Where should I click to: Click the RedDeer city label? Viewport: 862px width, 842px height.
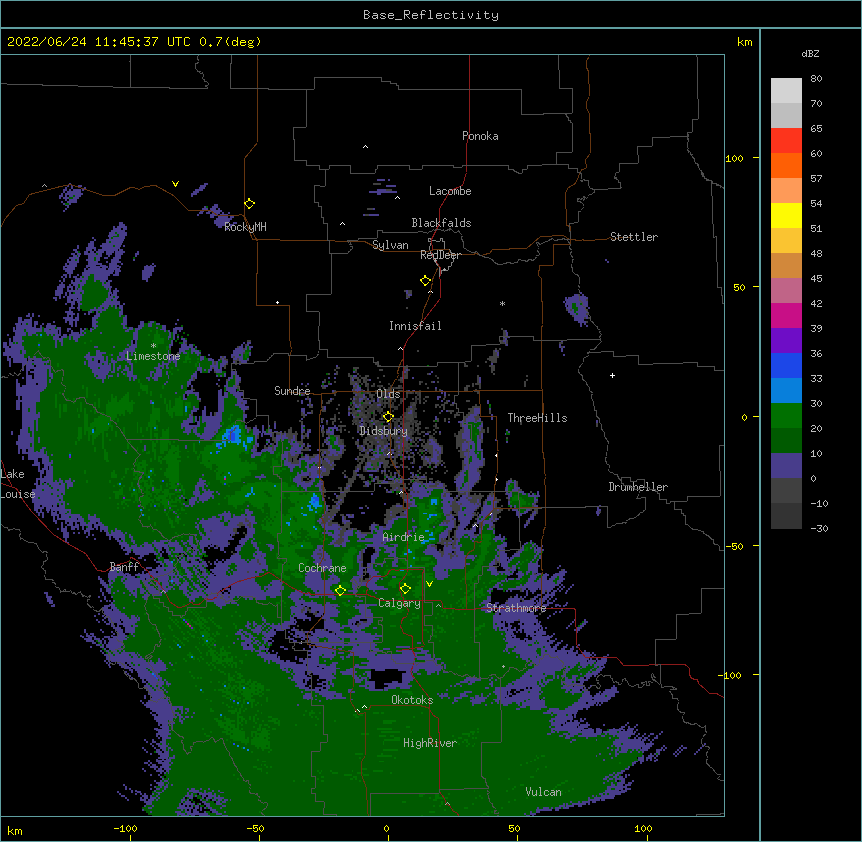coord(440,255)
